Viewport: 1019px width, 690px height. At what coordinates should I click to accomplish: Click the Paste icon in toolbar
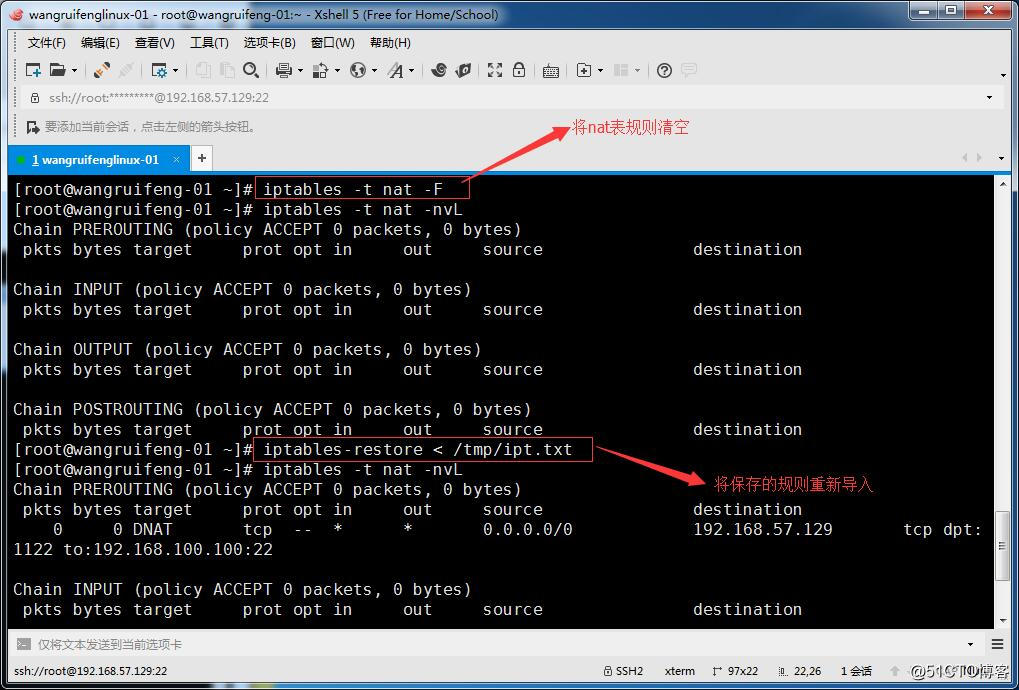tap(227, 70)
